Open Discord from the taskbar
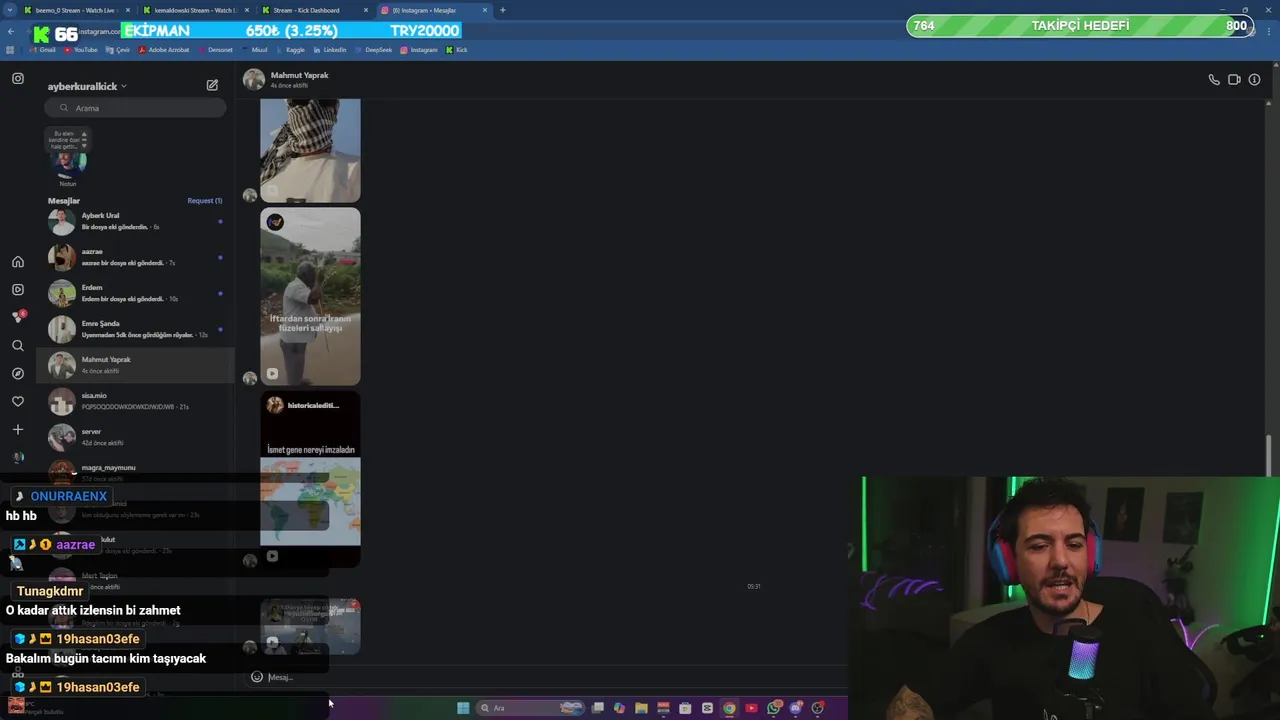 point(796,708)
